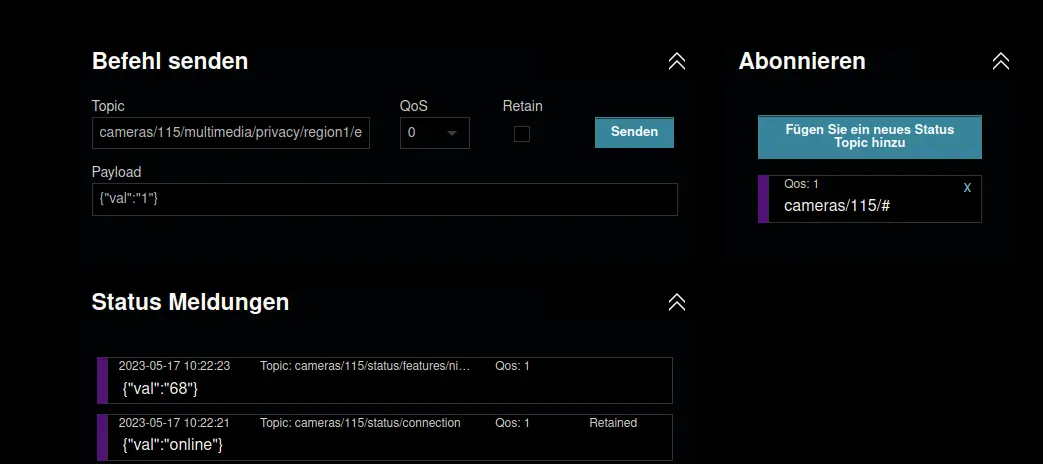Click the purple marker of the 10:22:23 message
Screen dimensions: 1043x464
[102, 380]
